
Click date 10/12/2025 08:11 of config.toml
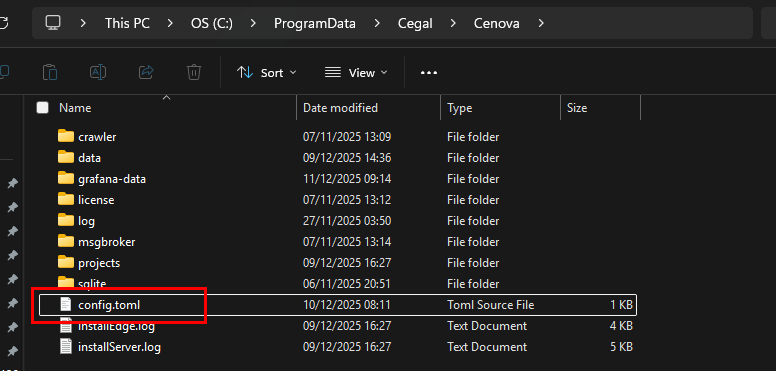[x=346, y=305]
